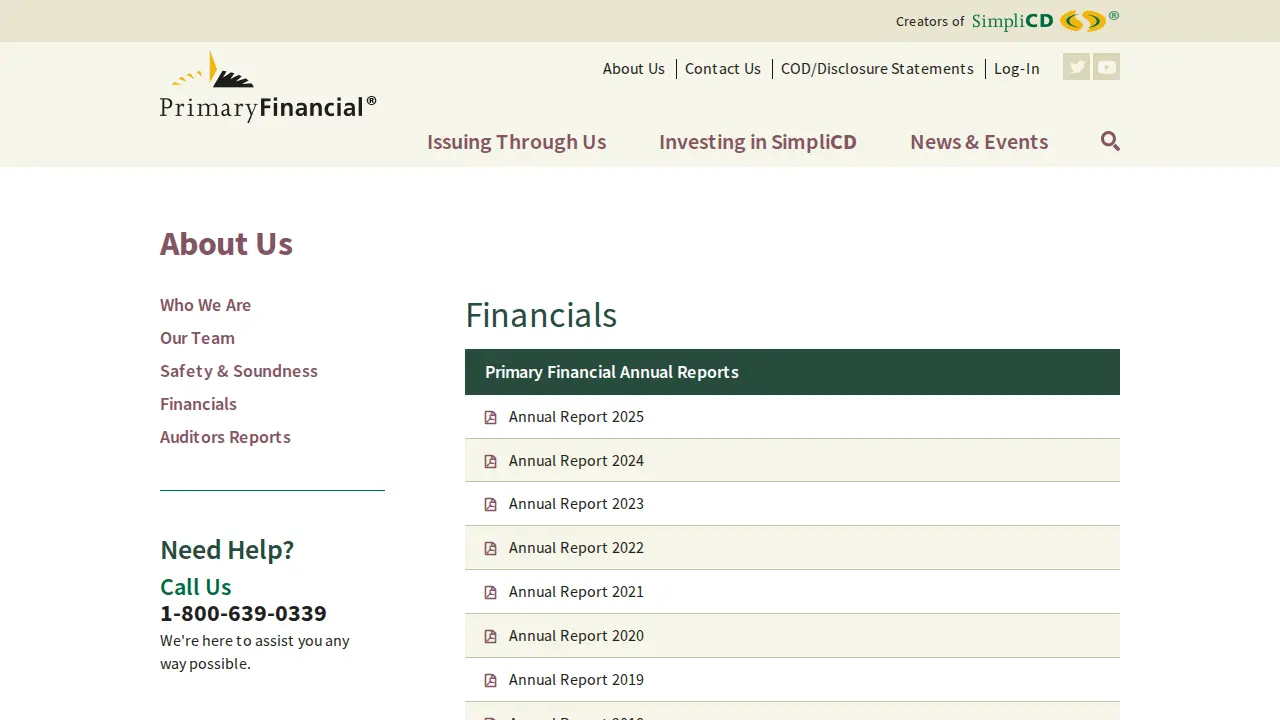
Task: Click PDF icon beside Annual Report 2020
Action: coord(490,636)
